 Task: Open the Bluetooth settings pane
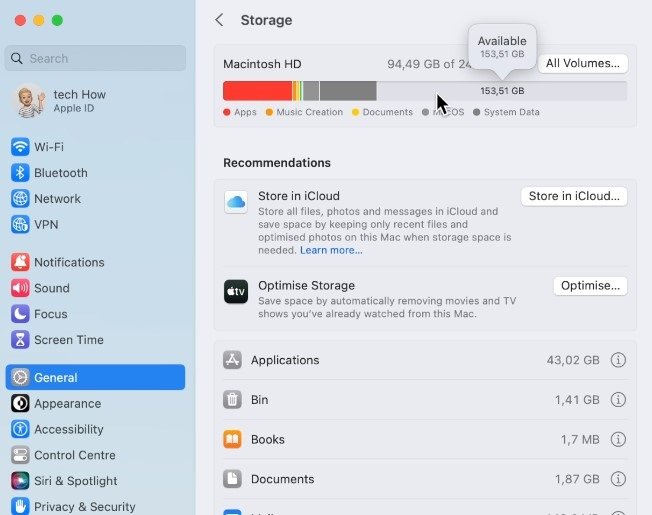pyautogui.click(x=95, y=172)
